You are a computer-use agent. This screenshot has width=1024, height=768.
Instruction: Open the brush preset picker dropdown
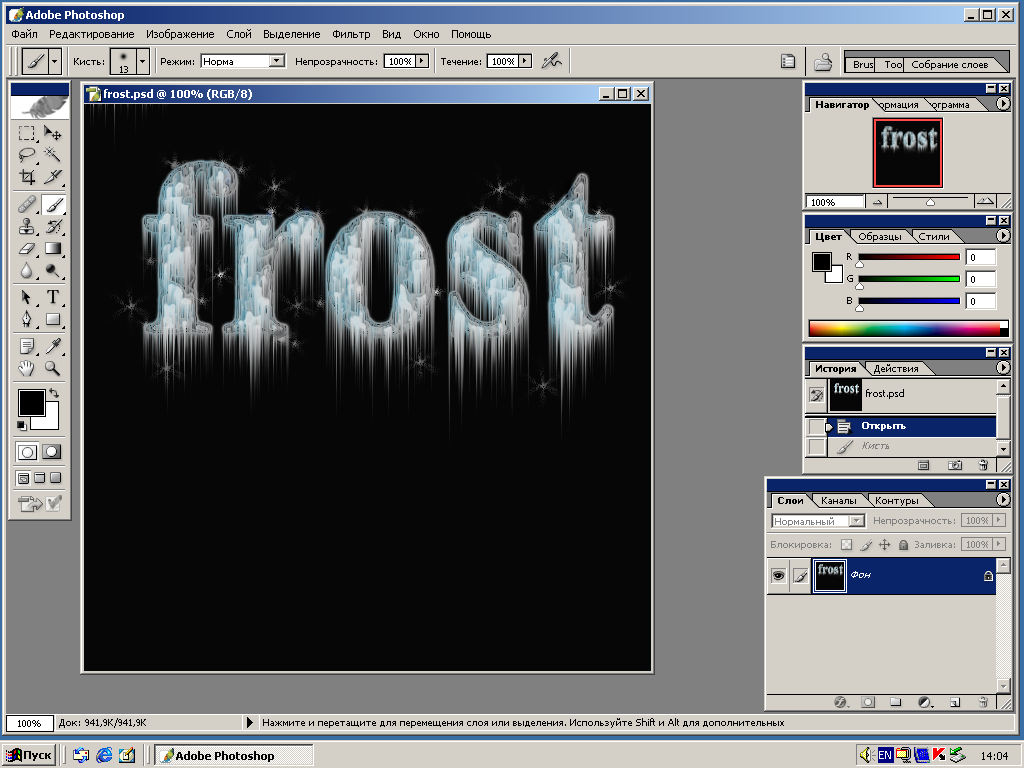click(x=142, y=61)
